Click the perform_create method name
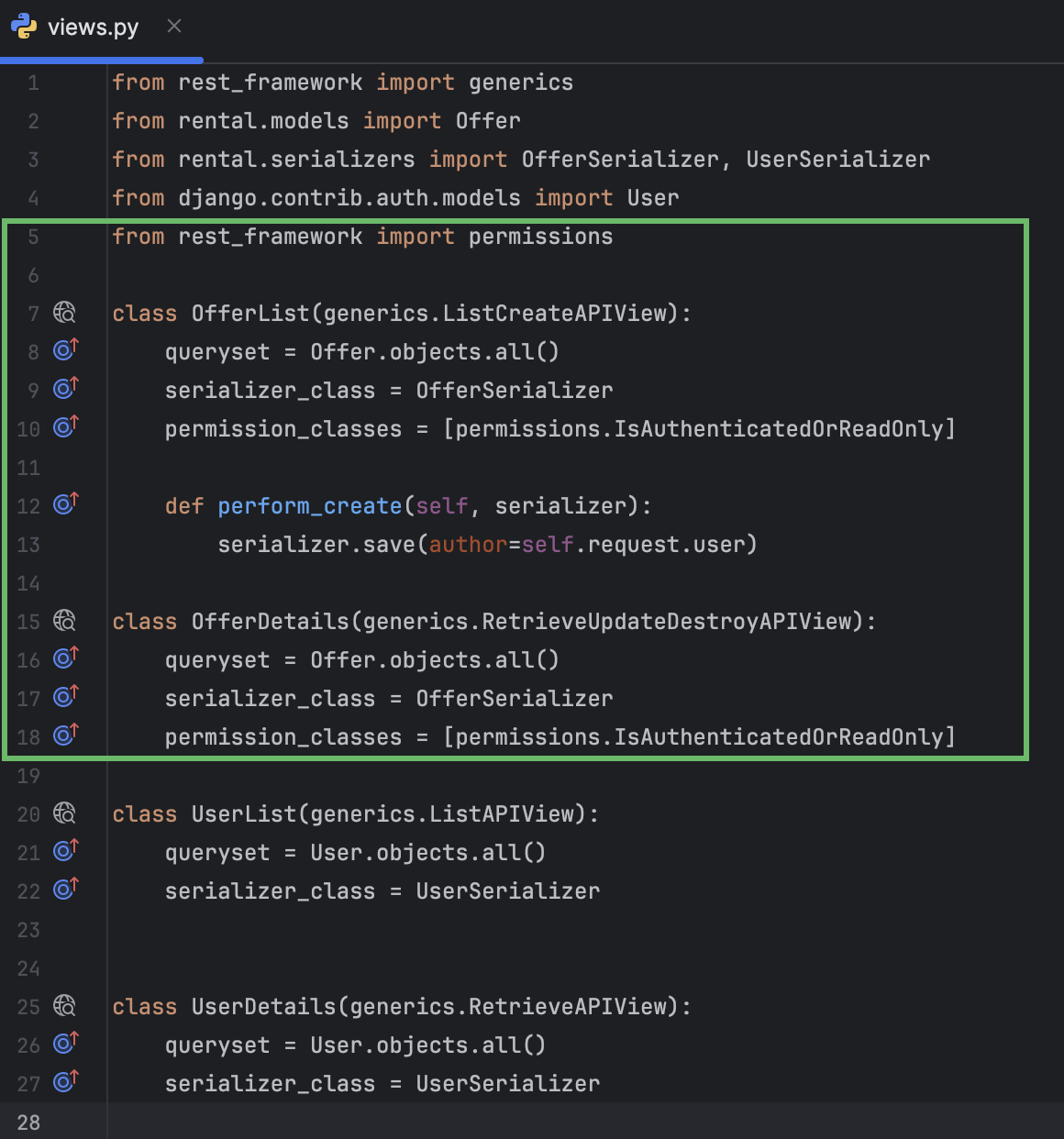The width and height of the screenshot is (1064, 1139). click(309, 506)
